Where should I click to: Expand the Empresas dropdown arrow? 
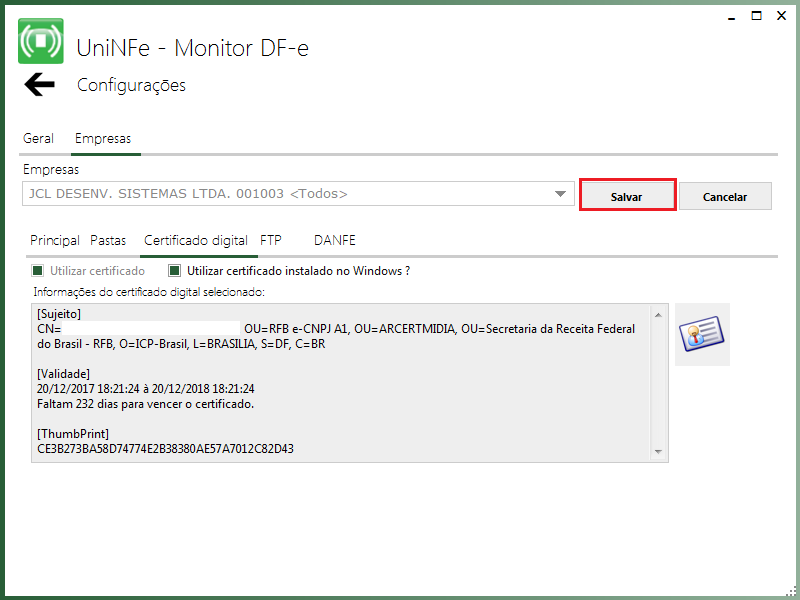click(x=560, y=194)
